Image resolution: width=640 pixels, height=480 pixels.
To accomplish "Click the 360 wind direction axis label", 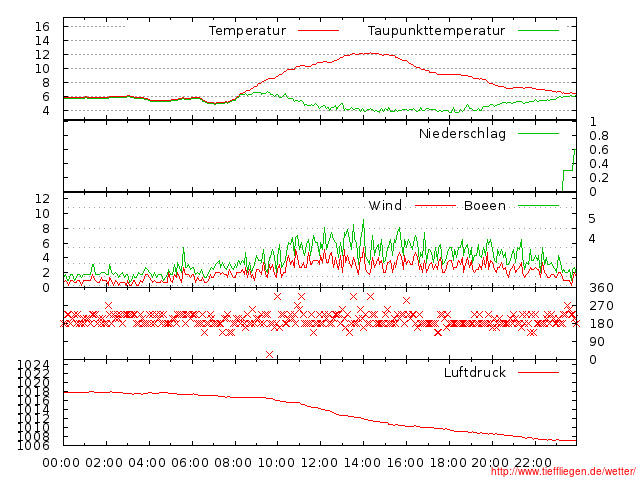I will point(601,288).
